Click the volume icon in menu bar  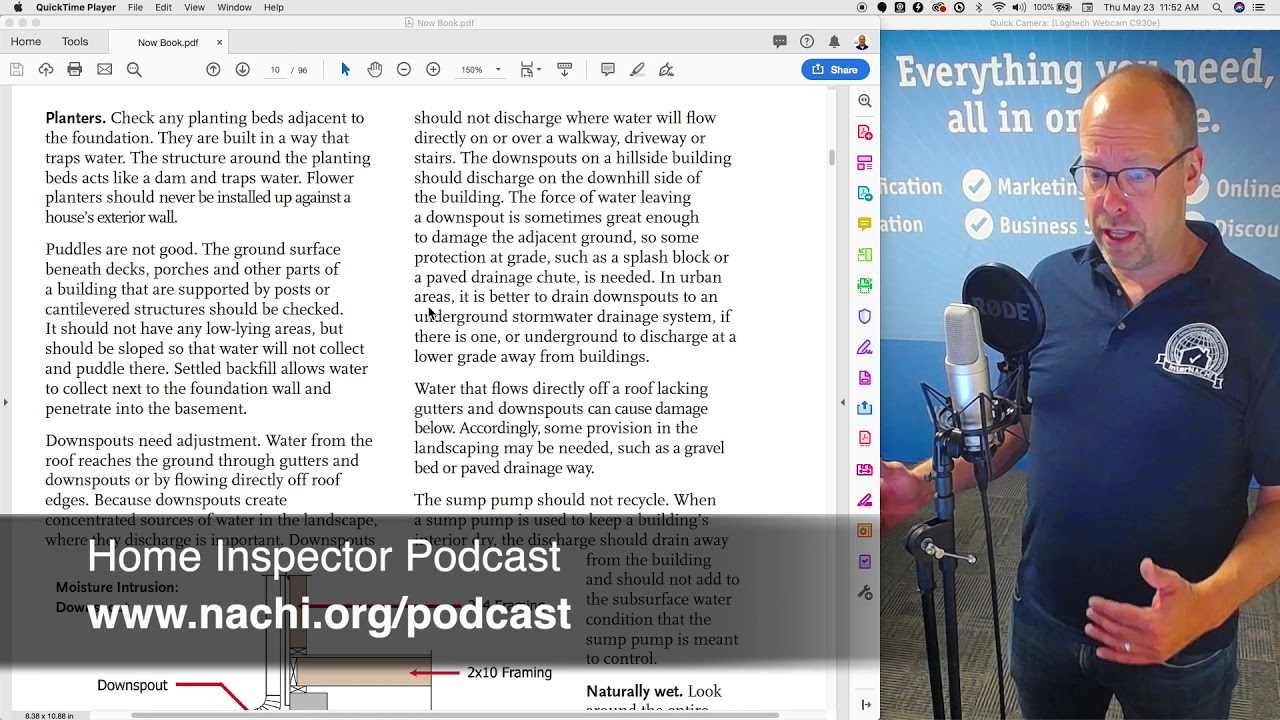(1019, 7)
